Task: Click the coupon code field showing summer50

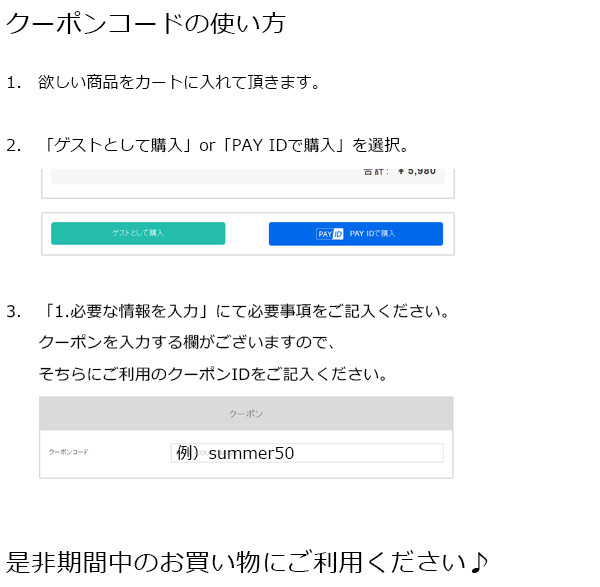Action: tap(307, 453)
